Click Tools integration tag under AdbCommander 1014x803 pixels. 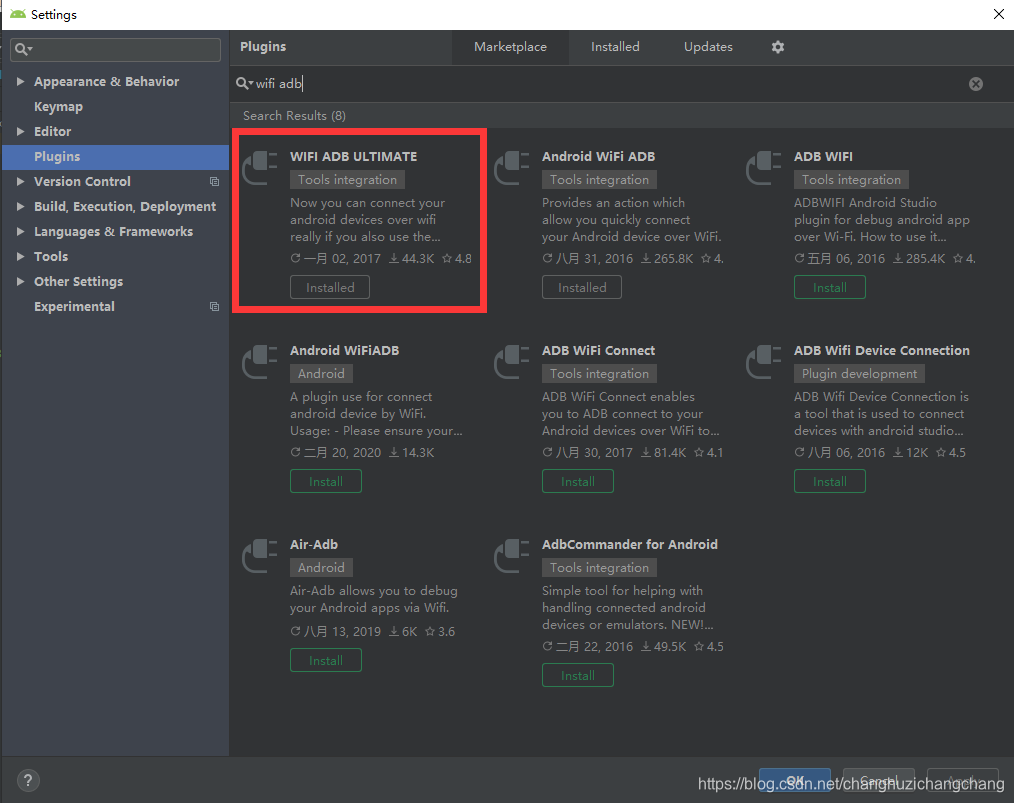coord(599,568)
